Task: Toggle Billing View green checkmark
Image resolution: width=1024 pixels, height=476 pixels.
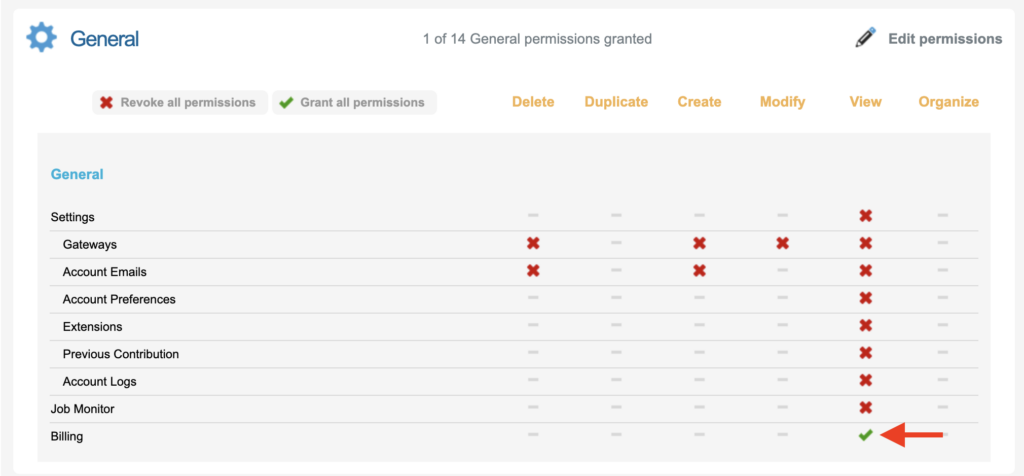Action: coord(865,435)
